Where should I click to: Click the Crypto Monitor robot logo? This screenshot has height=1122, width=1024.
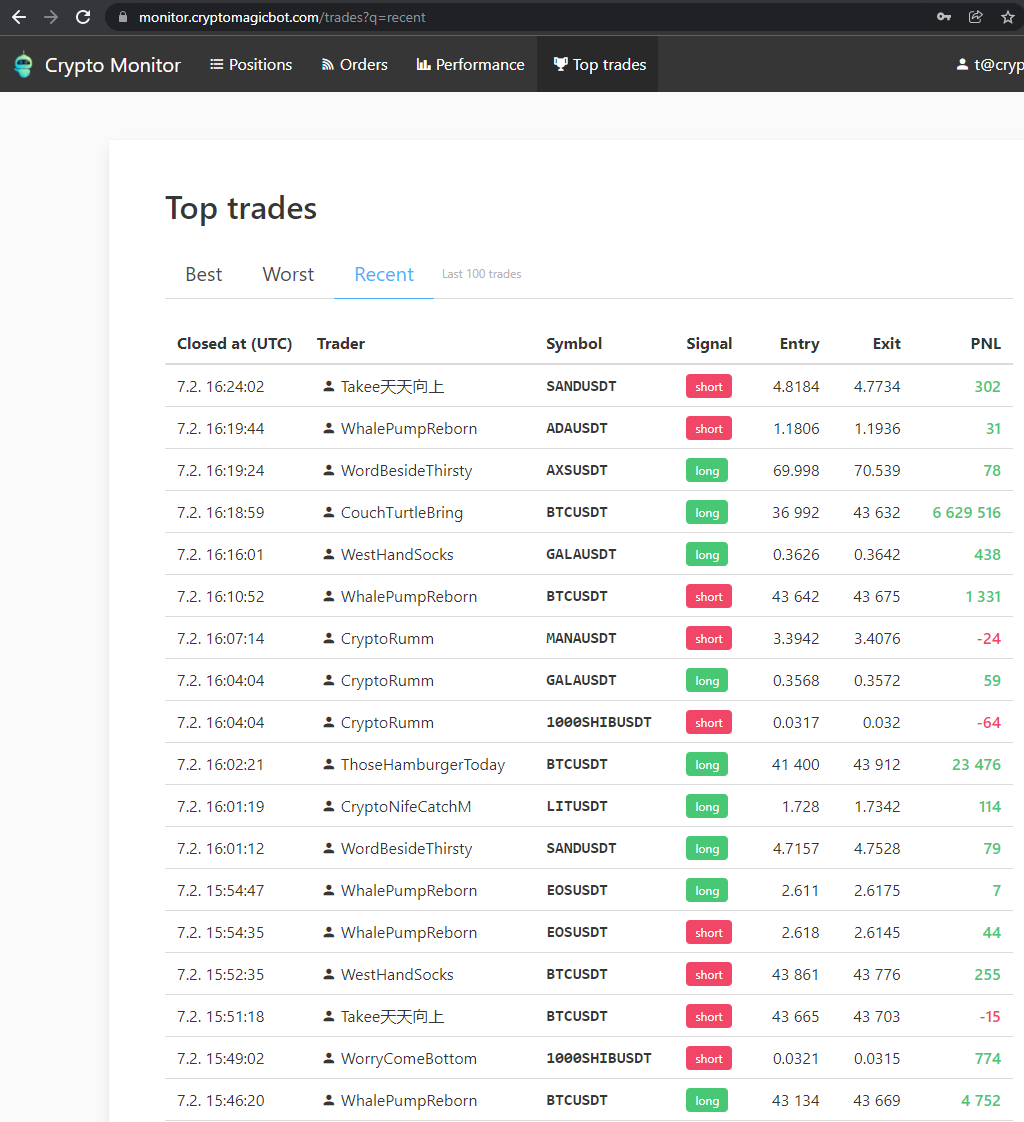(x=24, y=64)
